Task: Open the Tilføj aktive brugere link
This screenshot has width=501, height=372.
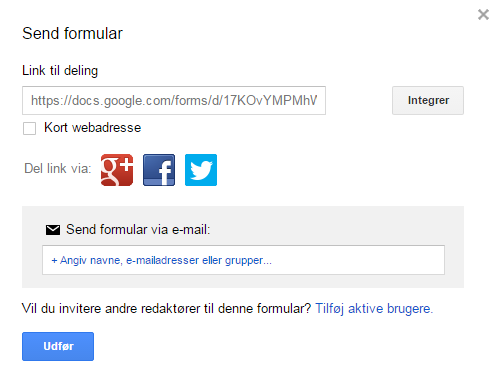Action: tap(374, 308)
